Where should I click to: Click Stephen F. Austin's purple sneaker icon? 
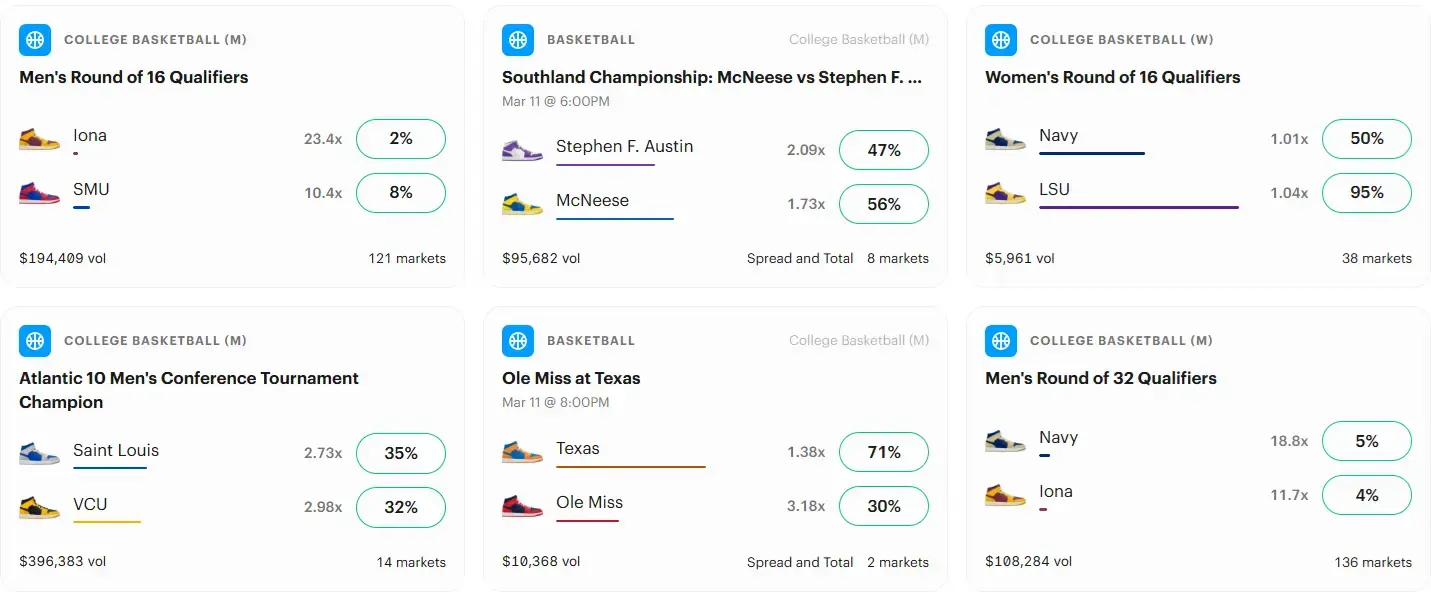521,150
